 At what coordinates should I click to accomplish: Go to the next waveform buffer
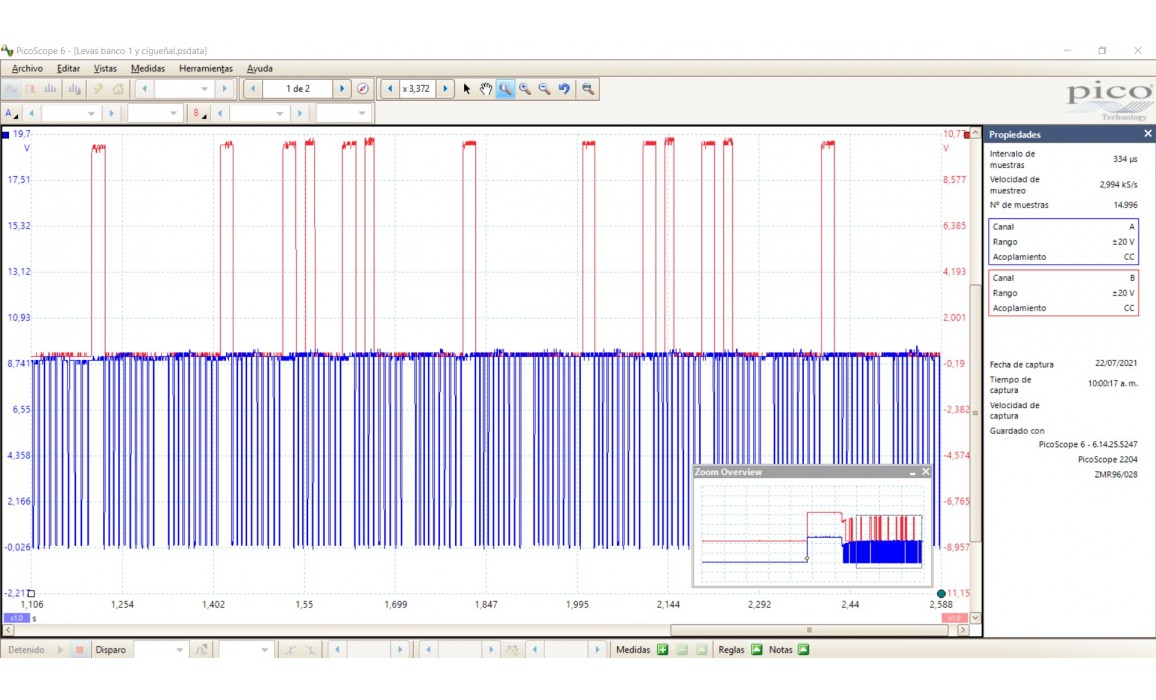pyautogui.click(x=342, y=89)
